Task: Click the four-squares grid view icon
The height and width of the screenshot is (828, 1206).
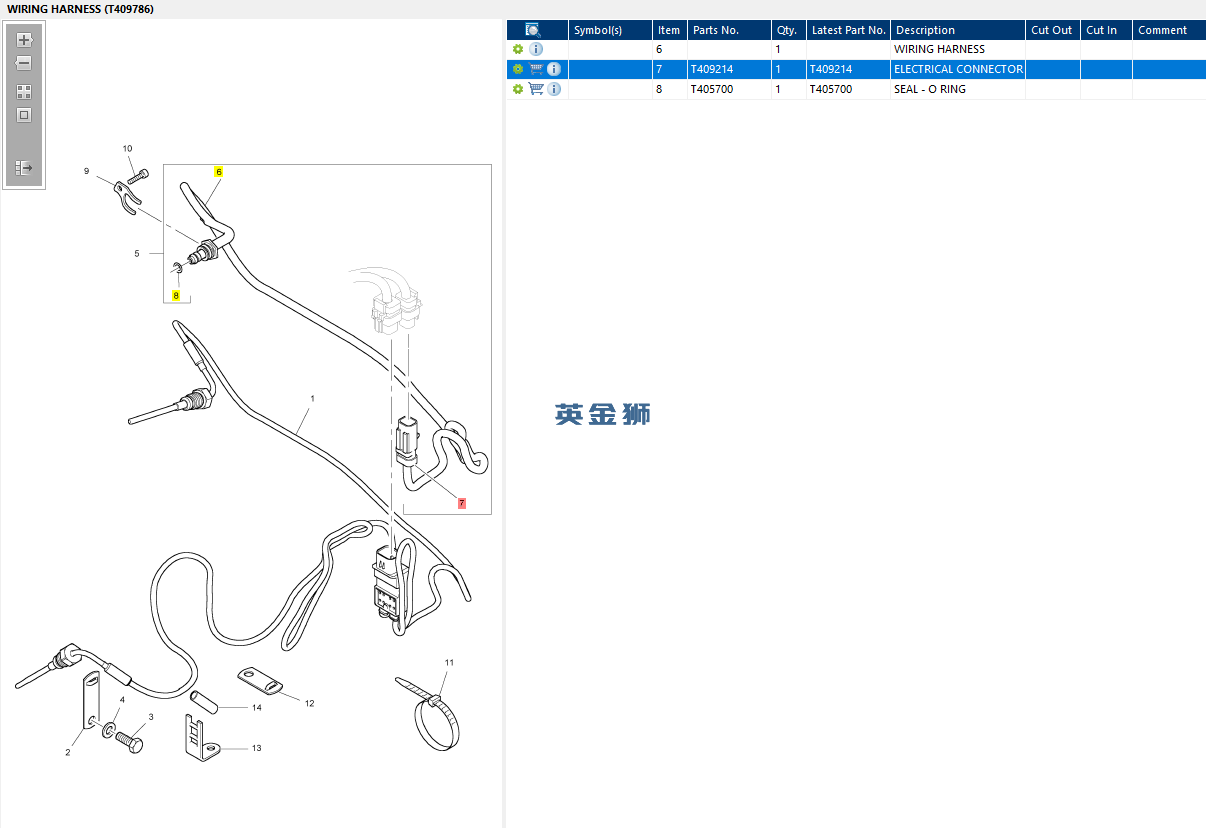Action: (24, 91)
